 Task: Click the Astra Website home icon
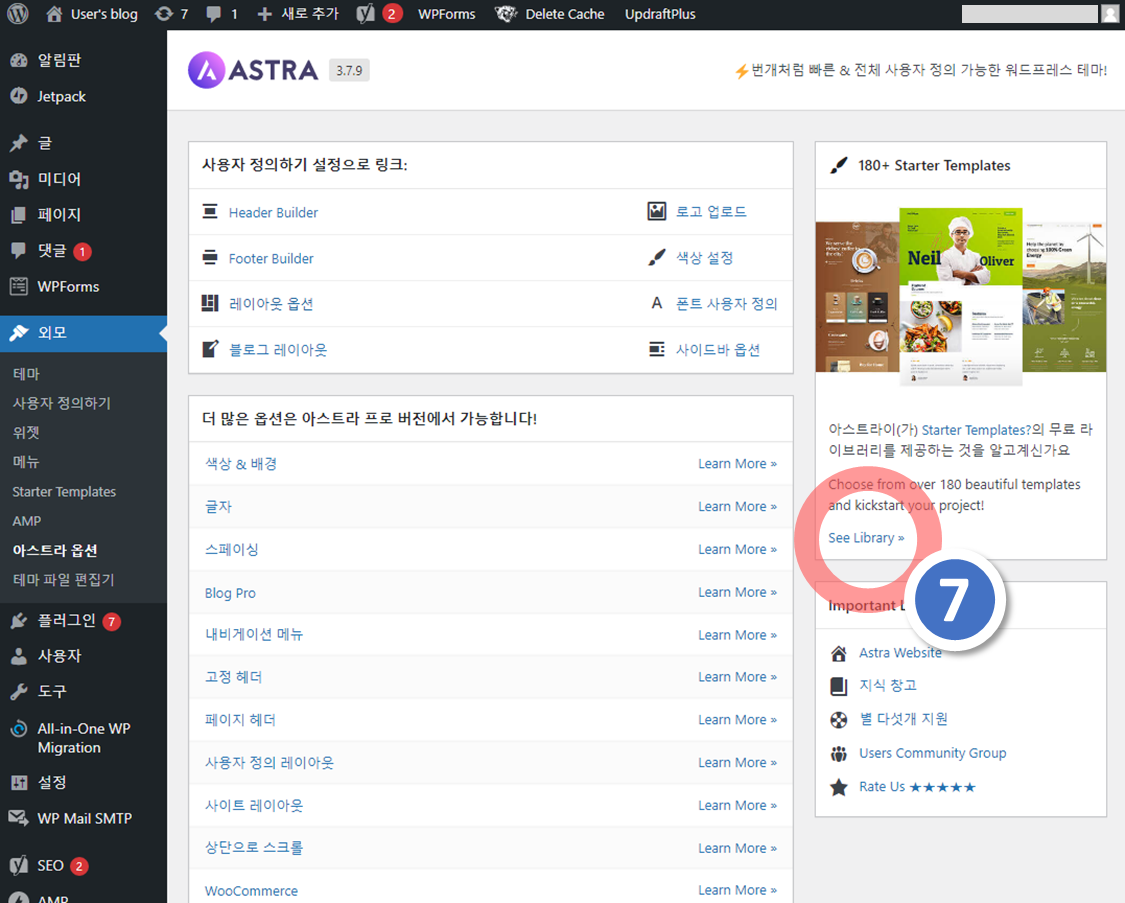(x=838, y=653)
